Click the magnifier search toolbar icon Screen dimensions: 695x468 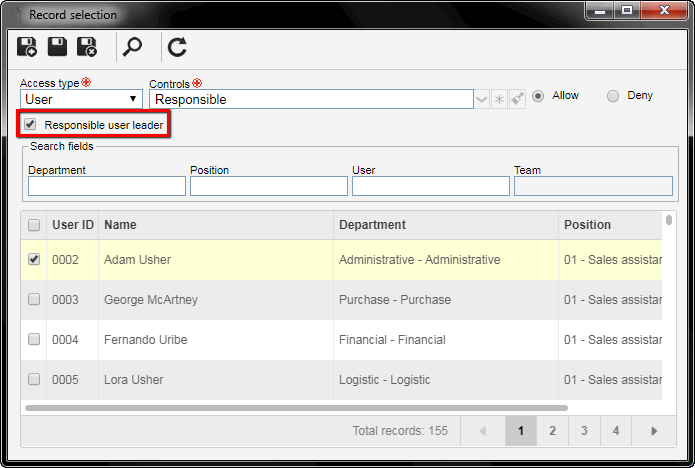(x=132, y=47)
